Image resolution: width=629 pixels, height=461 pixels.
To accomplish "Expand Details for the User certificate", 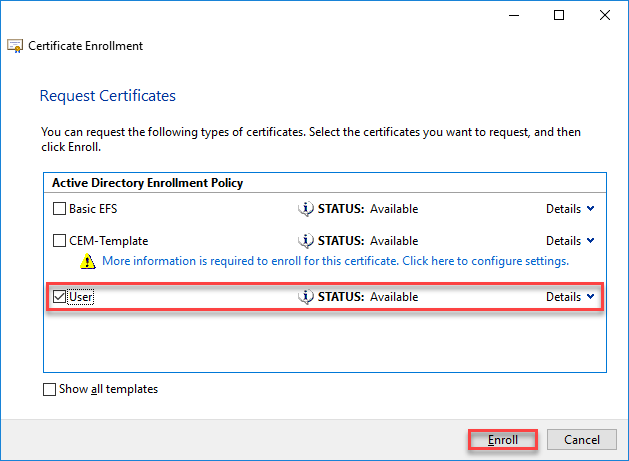I will [570, 297].
